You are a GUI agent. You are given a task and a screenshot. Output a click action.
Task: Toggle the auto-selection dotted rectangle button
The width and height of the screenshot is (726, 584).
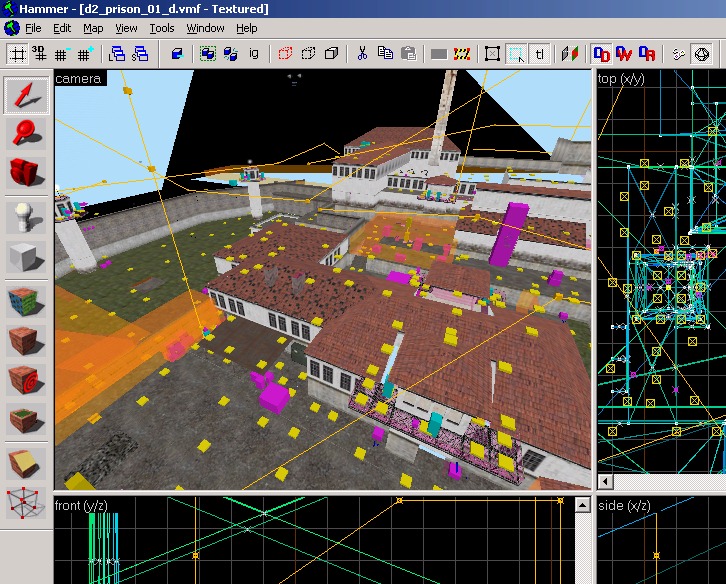click(x=516, y=54)
